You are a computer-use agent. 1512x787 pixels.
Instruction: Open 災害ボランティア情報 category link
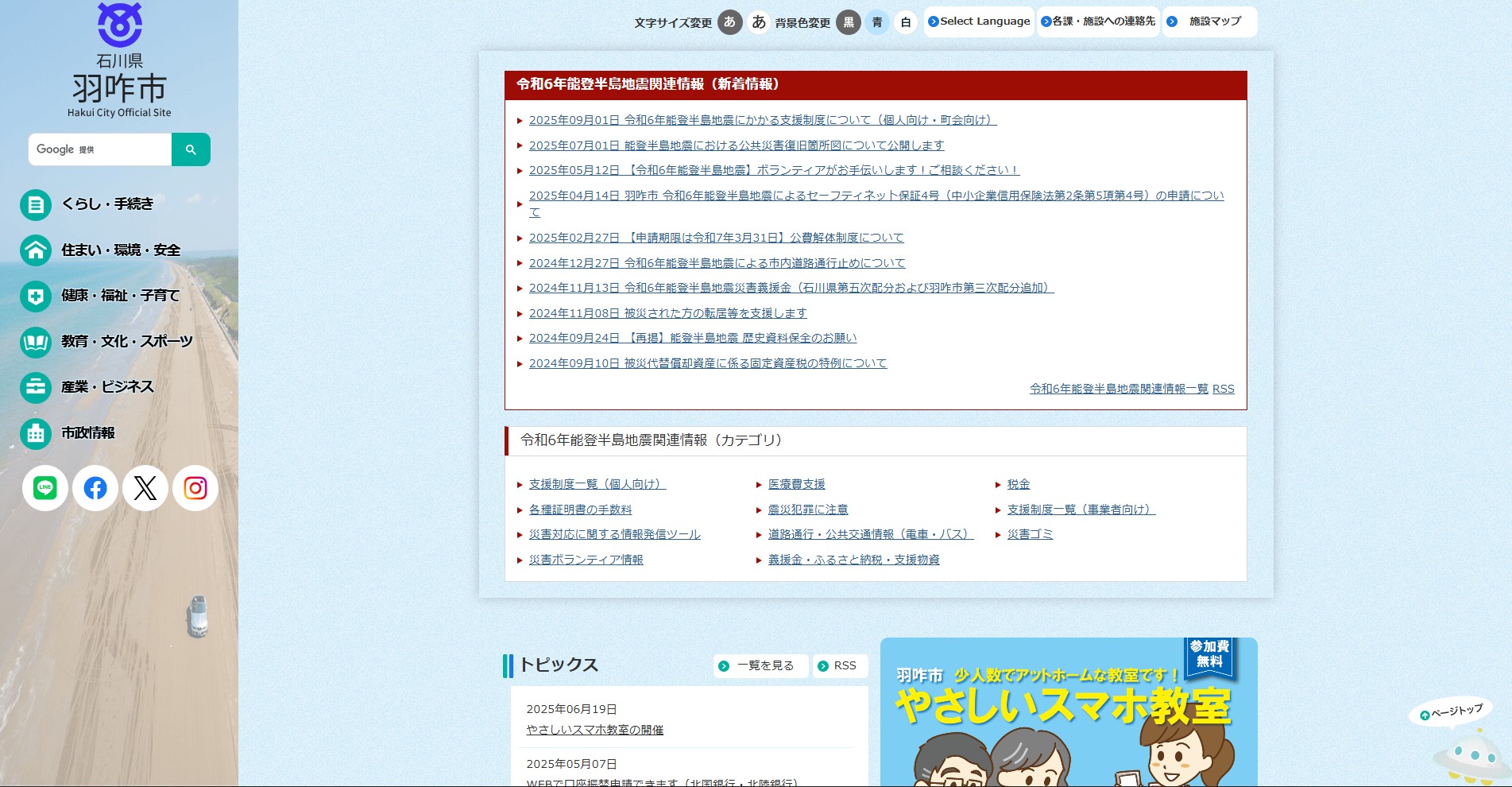[x=586, y=560]
